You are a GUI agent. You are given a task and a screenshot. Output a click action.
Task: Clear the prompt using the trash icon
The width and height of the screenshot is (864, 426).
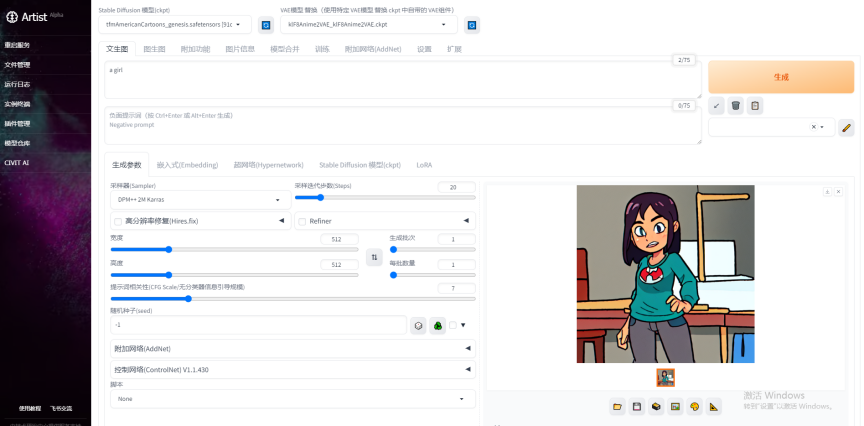point(736,105)
